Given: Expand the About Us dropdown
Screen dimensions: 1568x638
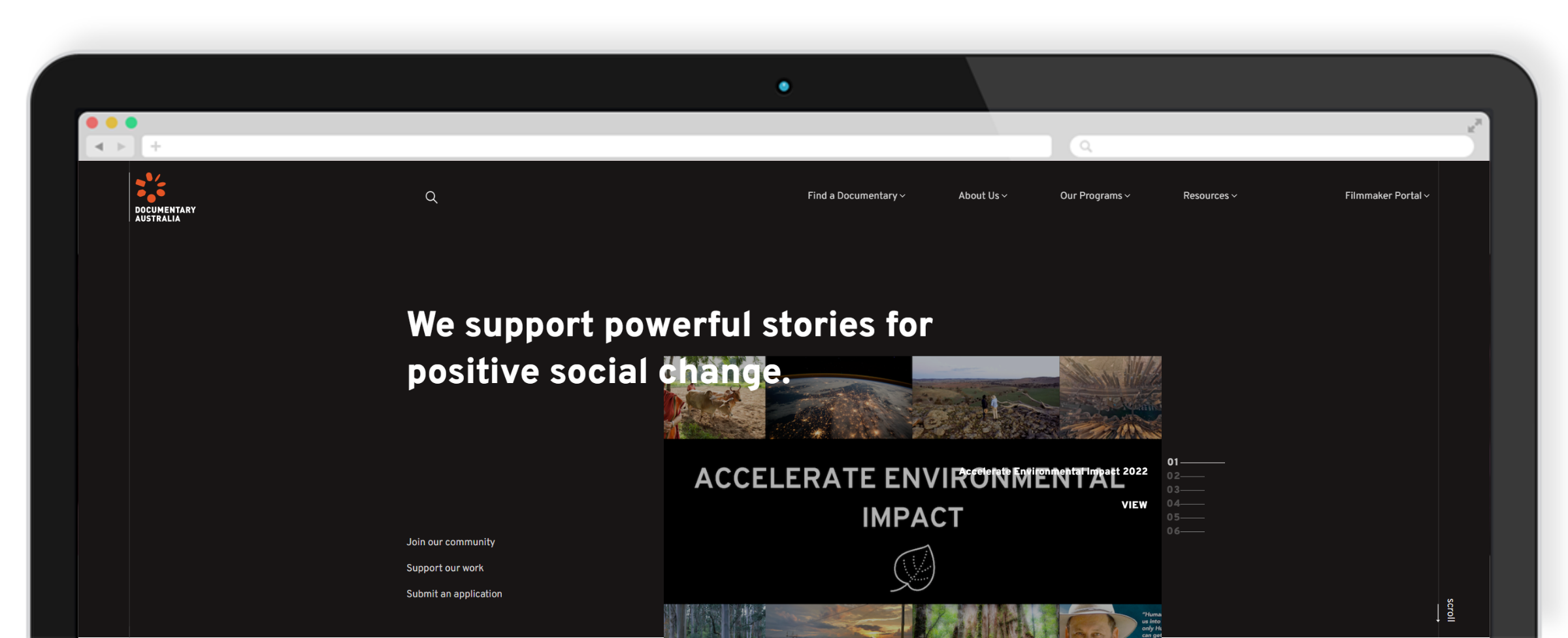Looking at the screenshot, I should (983, 195).
